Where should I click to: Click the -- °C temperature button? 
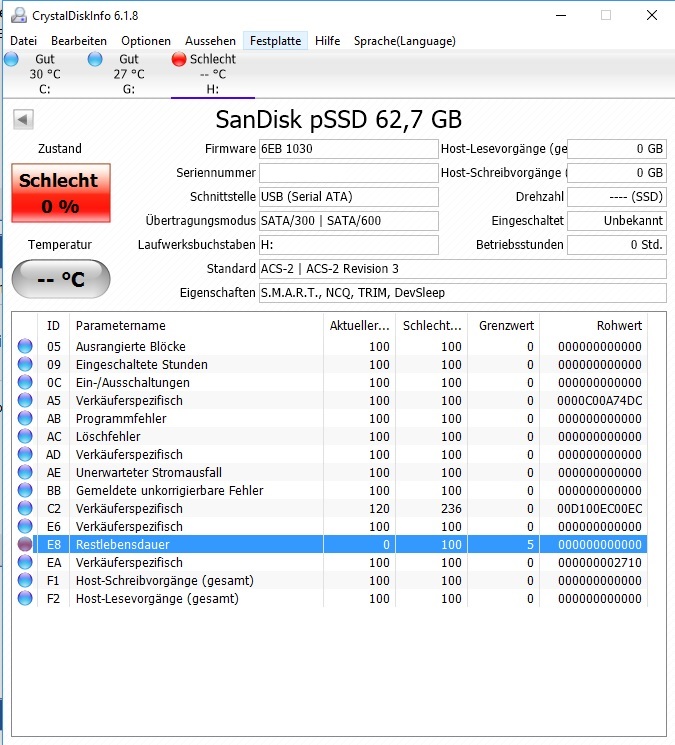coord(61,279)
